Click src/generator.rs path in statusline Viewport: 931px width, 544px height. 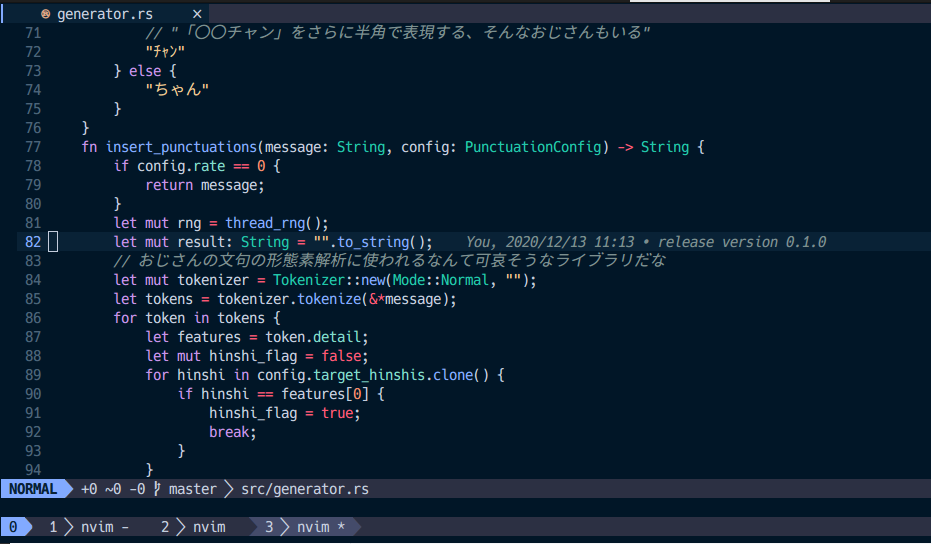coord(305,489)
